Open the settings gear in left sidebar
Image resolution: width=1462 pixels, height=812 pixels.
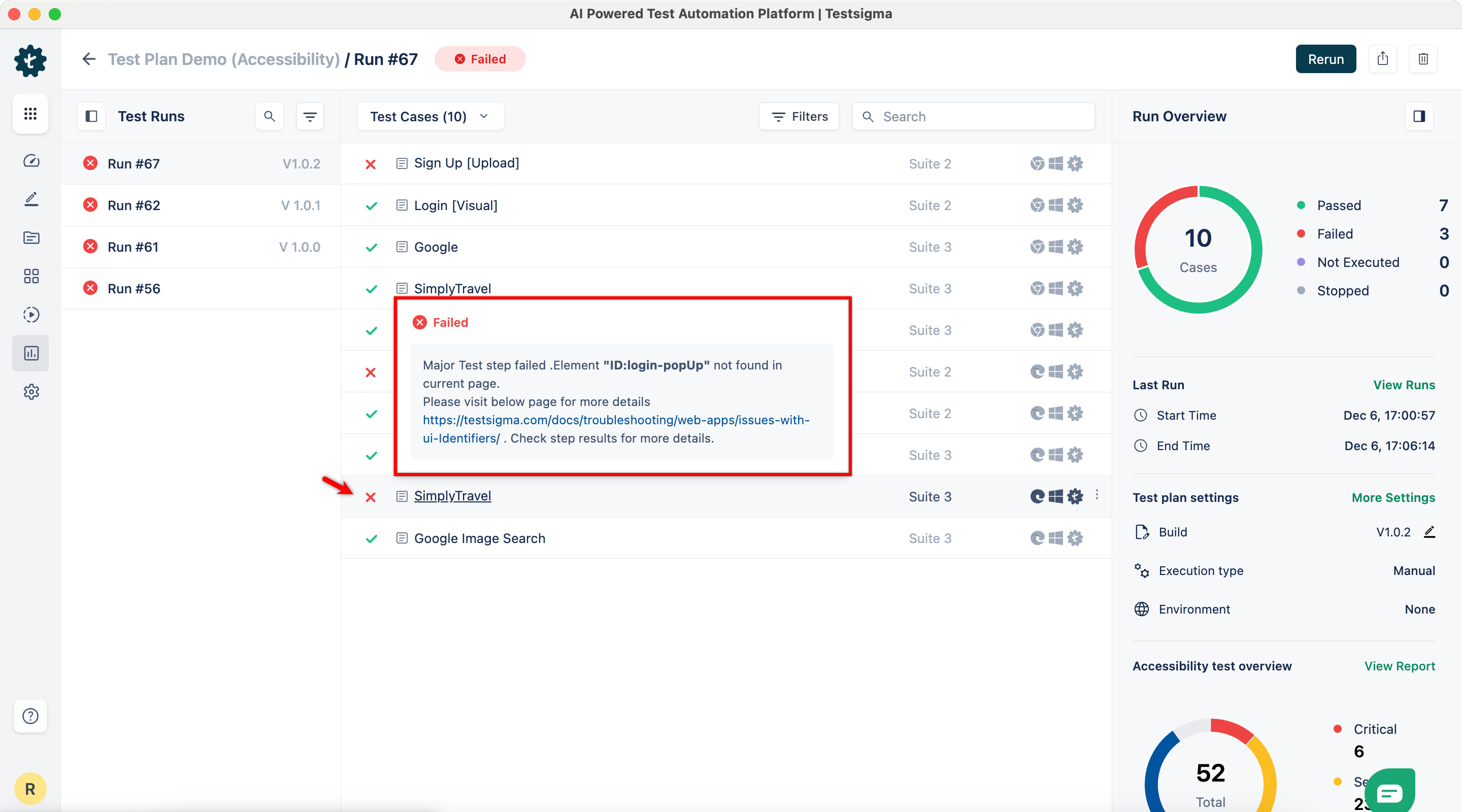[31, 392]
